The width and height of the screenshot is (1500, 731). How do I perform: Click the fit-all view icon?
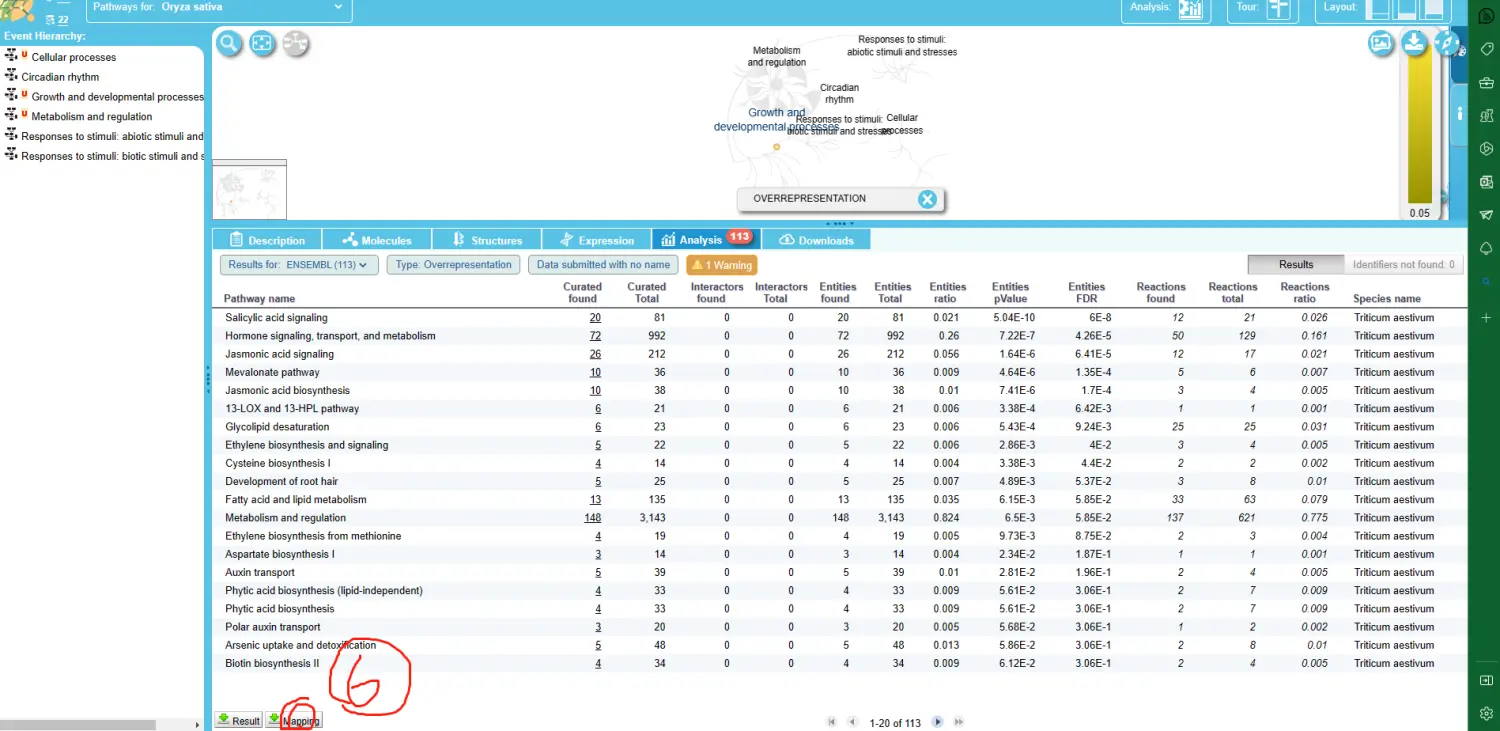click(x=263, y=43)
